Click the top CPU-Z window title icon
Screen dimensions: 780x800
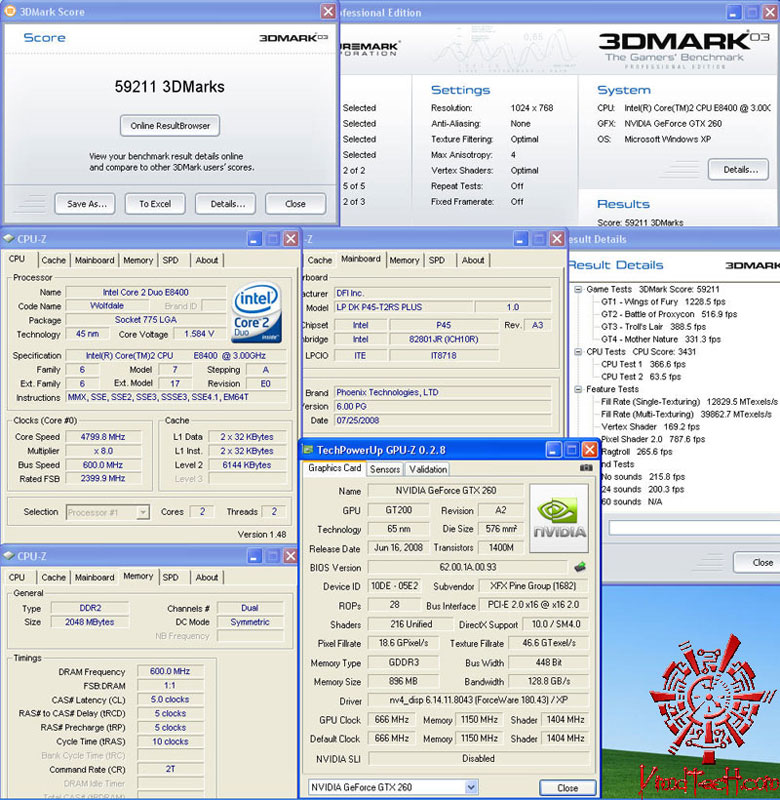click(x=8, y=238)
